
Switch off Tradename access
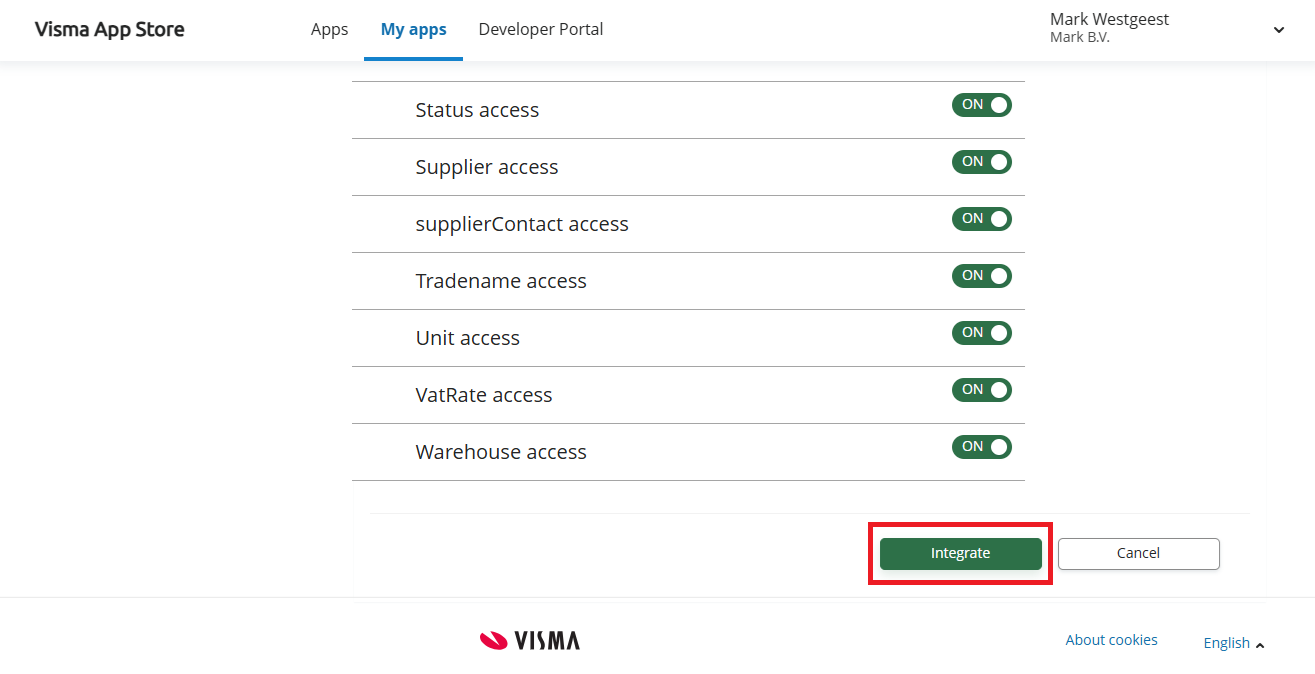tap(981, 276)
